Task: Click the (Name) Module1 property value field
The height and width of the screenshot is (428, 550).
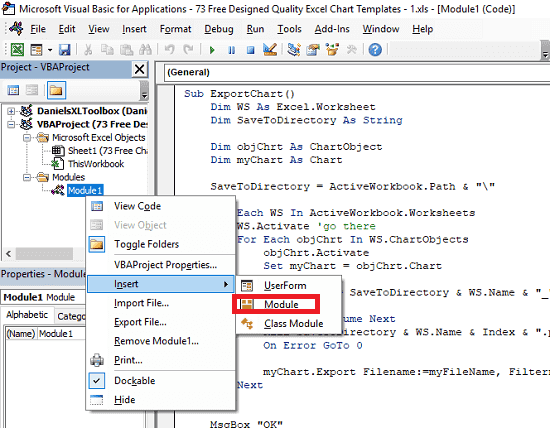Action: tap(62, 334)
